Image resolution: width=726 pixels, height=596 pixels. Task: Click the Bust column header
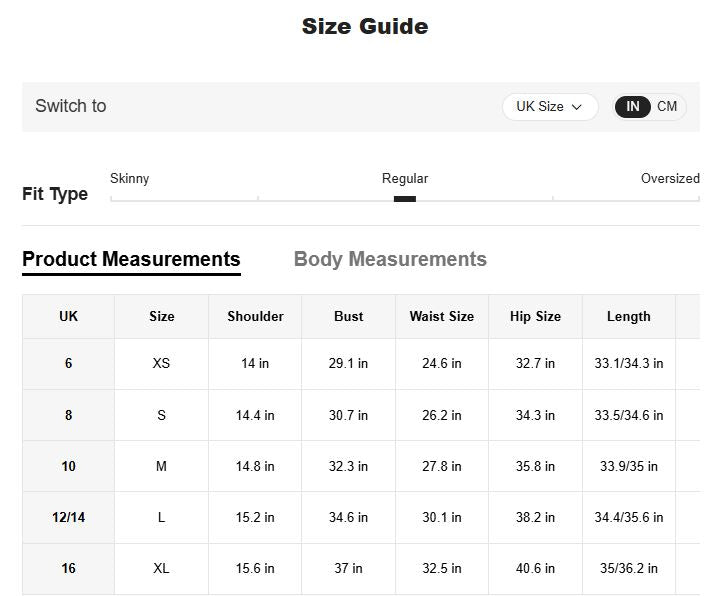tap(348, 317)
